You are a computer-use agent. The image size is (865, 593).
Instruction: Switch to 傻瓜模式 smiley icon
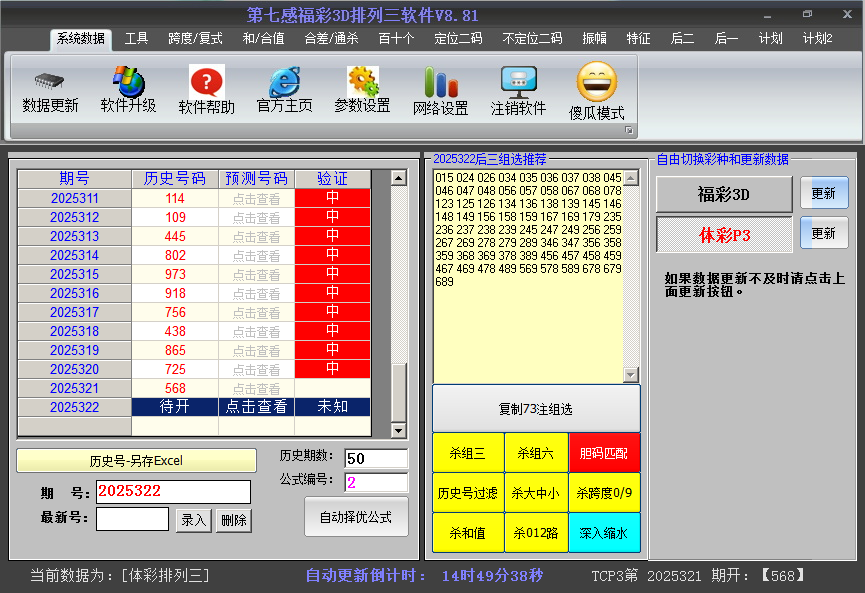coord(596,82)
